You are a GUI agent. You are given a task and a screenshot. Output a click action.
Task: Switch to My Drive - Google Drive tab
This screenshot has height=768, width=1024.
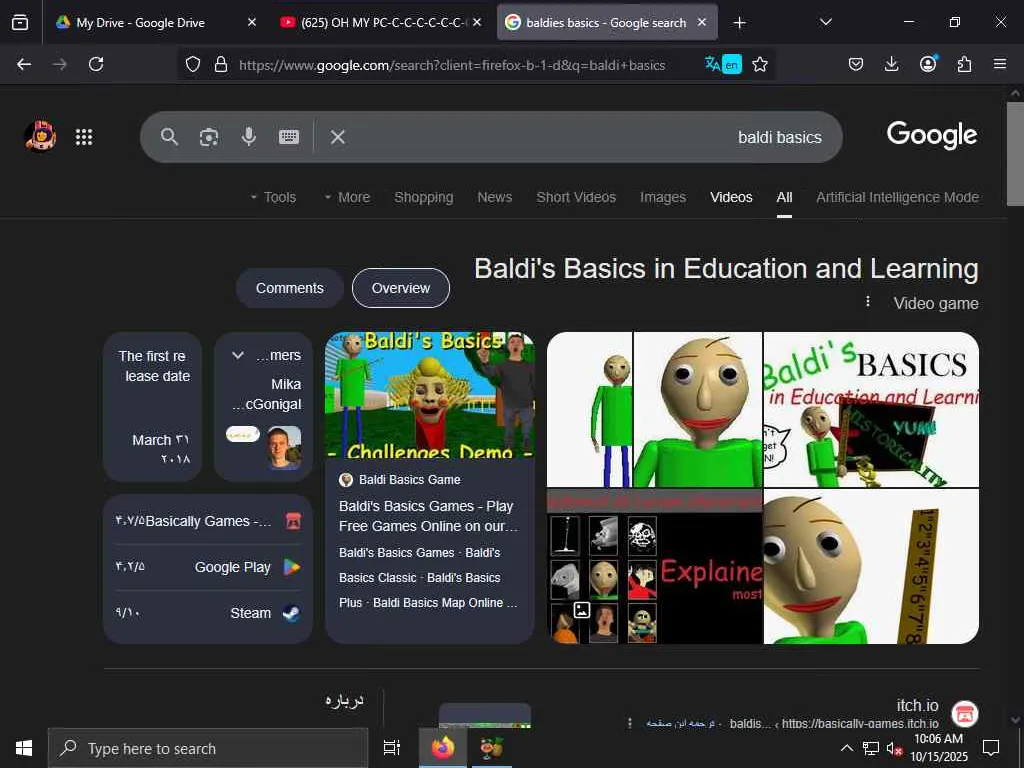coord(140,22)
